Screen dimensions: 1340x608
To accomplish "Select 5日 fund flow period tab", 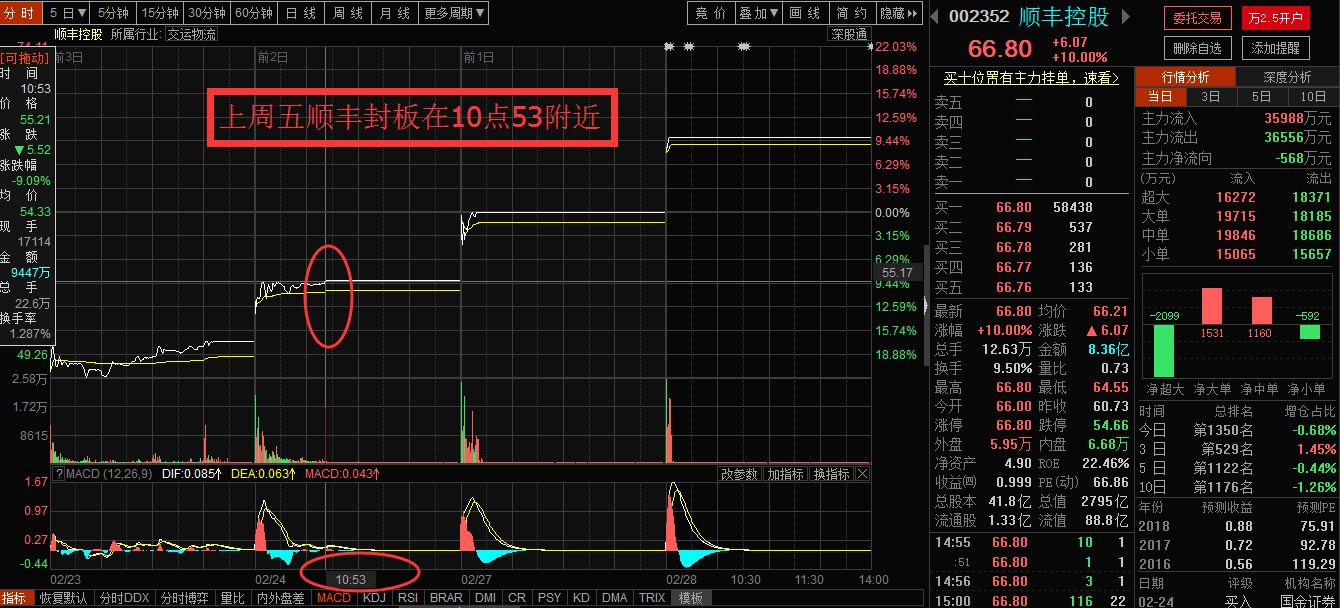I will [1262, 97].
